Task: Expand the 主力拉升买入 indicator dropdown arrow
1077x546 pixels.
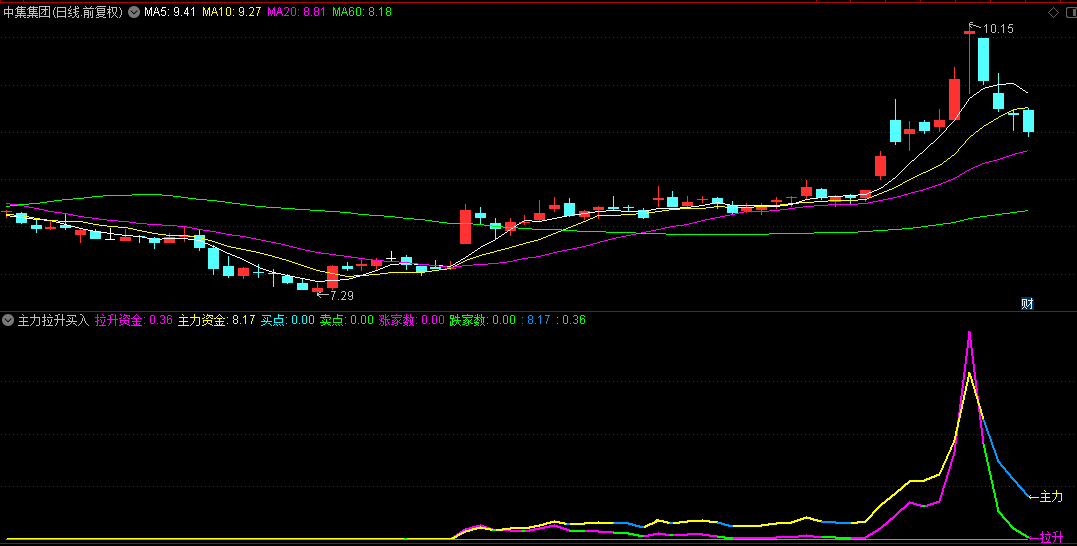Action: point(8,320)
